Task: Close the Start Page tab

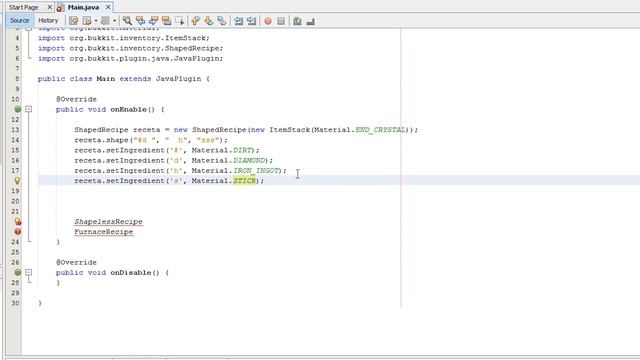Action: 49,7
